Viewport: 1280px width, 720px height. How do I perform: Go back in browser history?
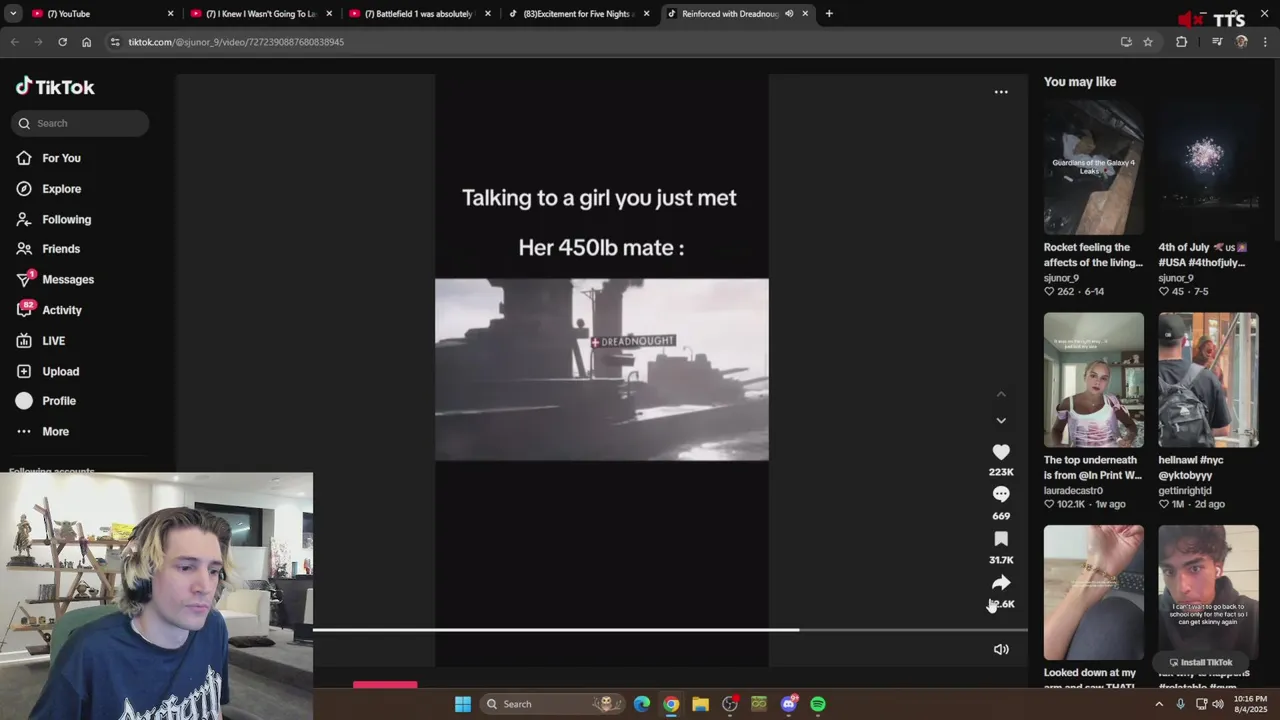14,42
